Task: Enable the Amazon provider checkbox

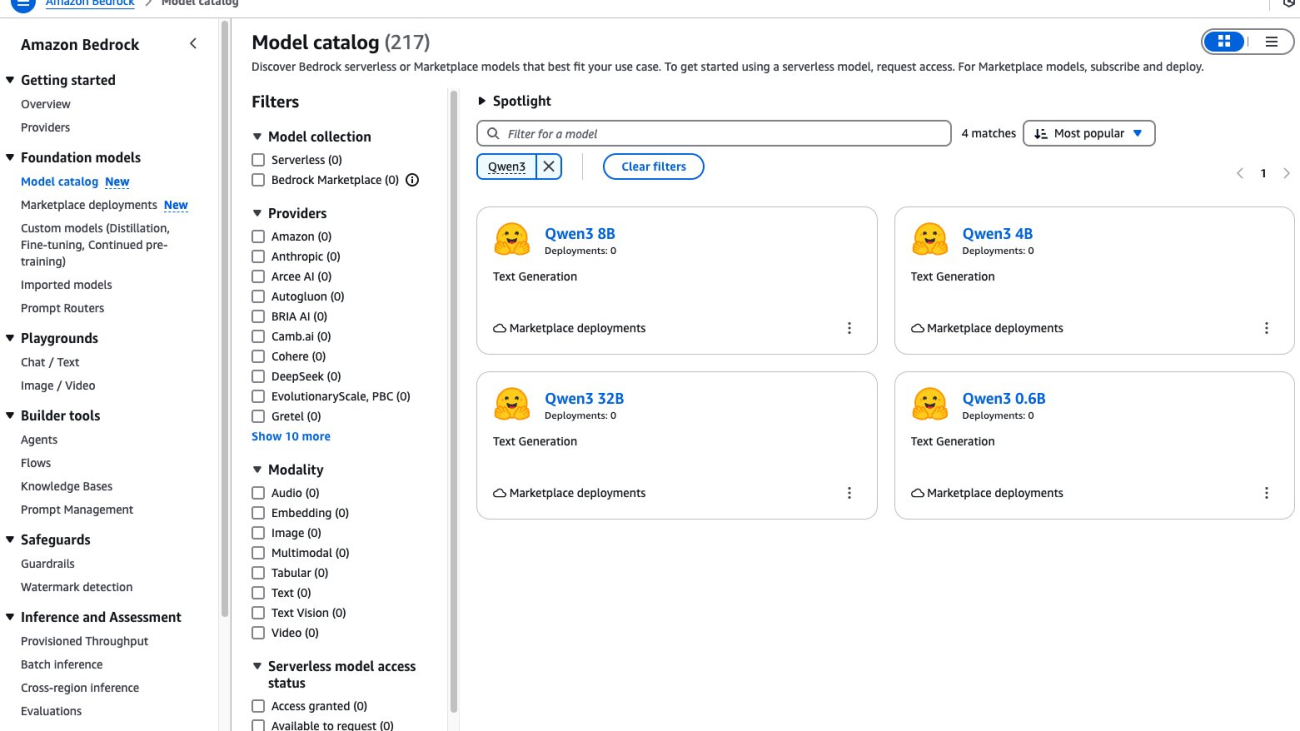Action: [258, 237]
